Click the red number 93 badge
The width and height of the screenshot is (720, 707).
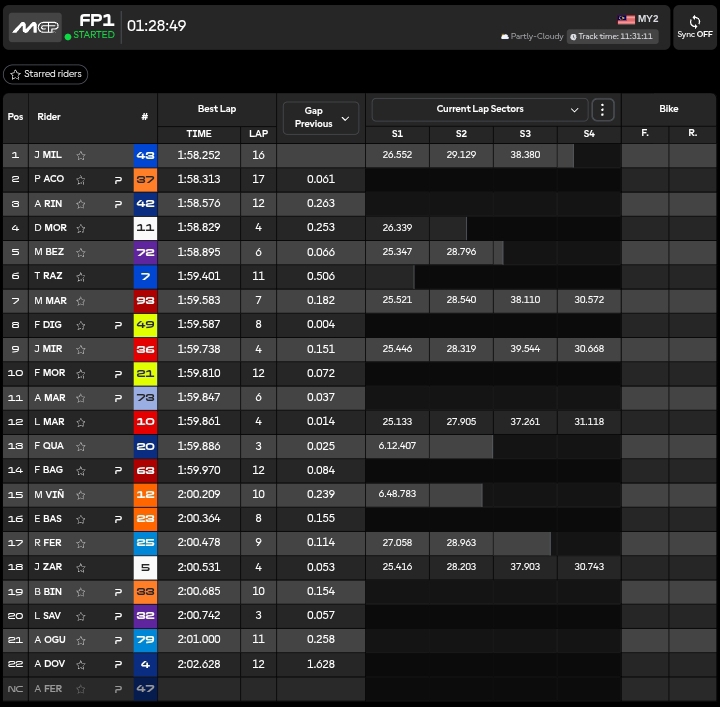point(145,301)
